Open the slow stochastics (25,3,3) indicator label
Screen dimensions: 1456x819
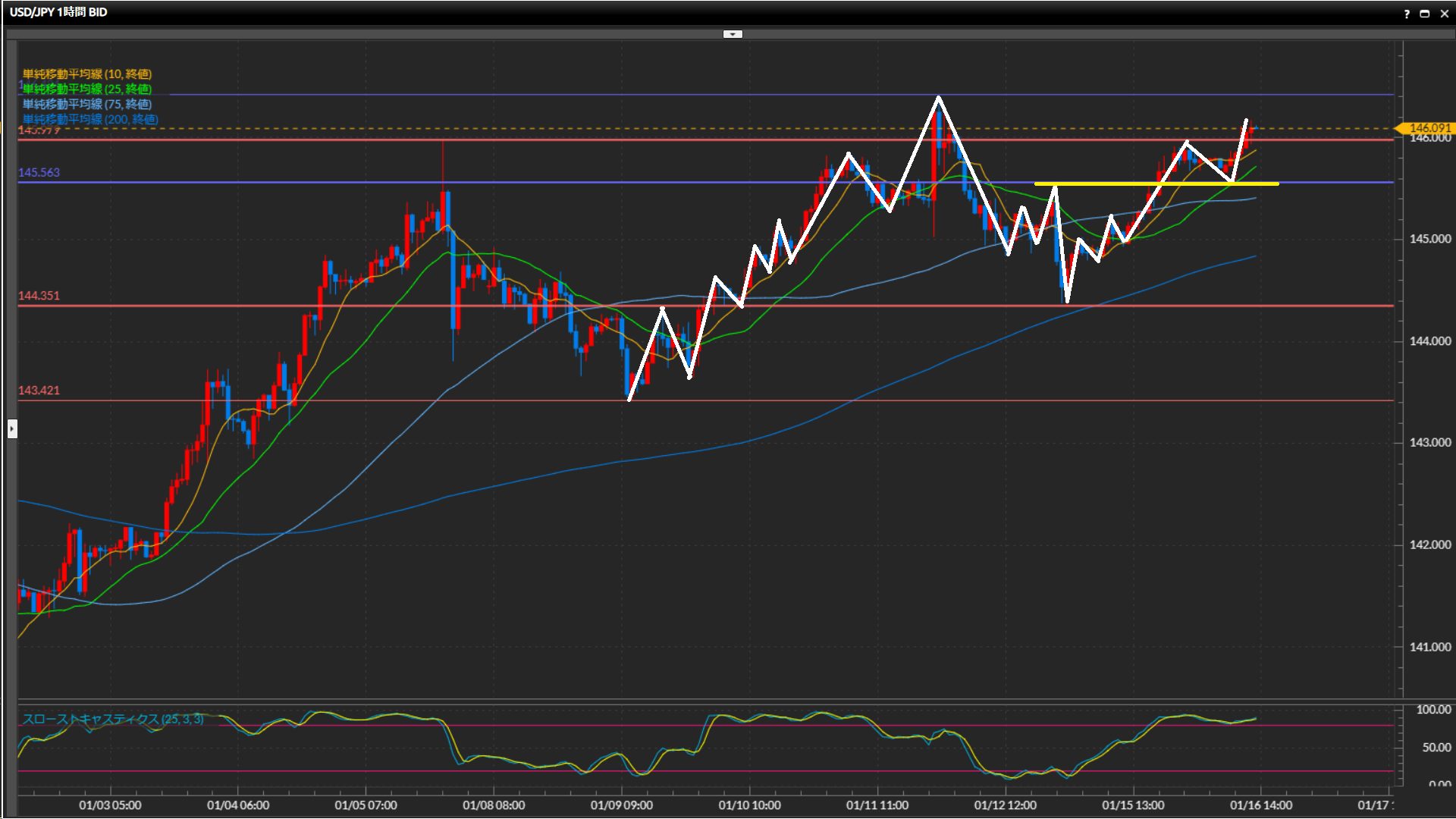(112, 719)
